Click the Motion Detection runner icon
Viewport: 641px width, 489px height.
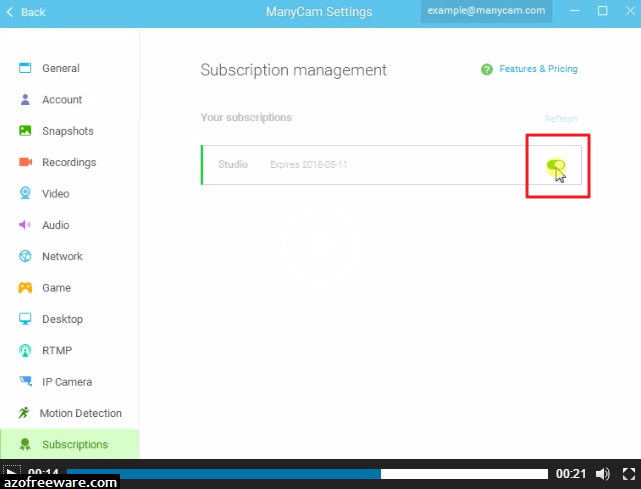tap(24, 413)
